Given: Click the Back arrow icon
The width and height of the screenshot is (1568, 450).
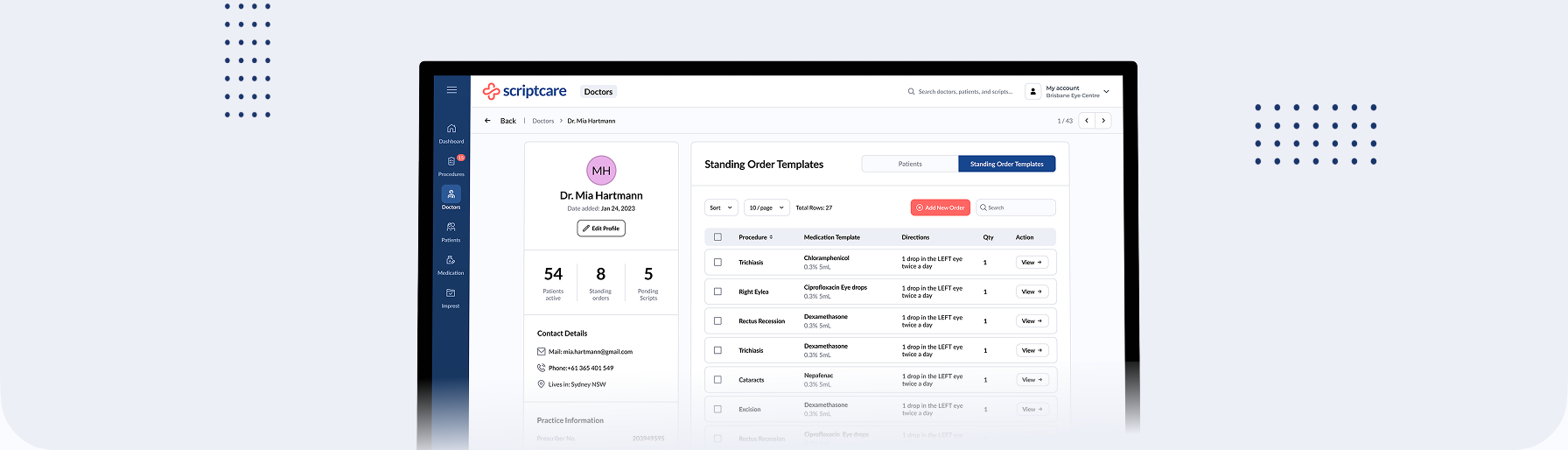Looking at the screenshot, I should [487, 121].
